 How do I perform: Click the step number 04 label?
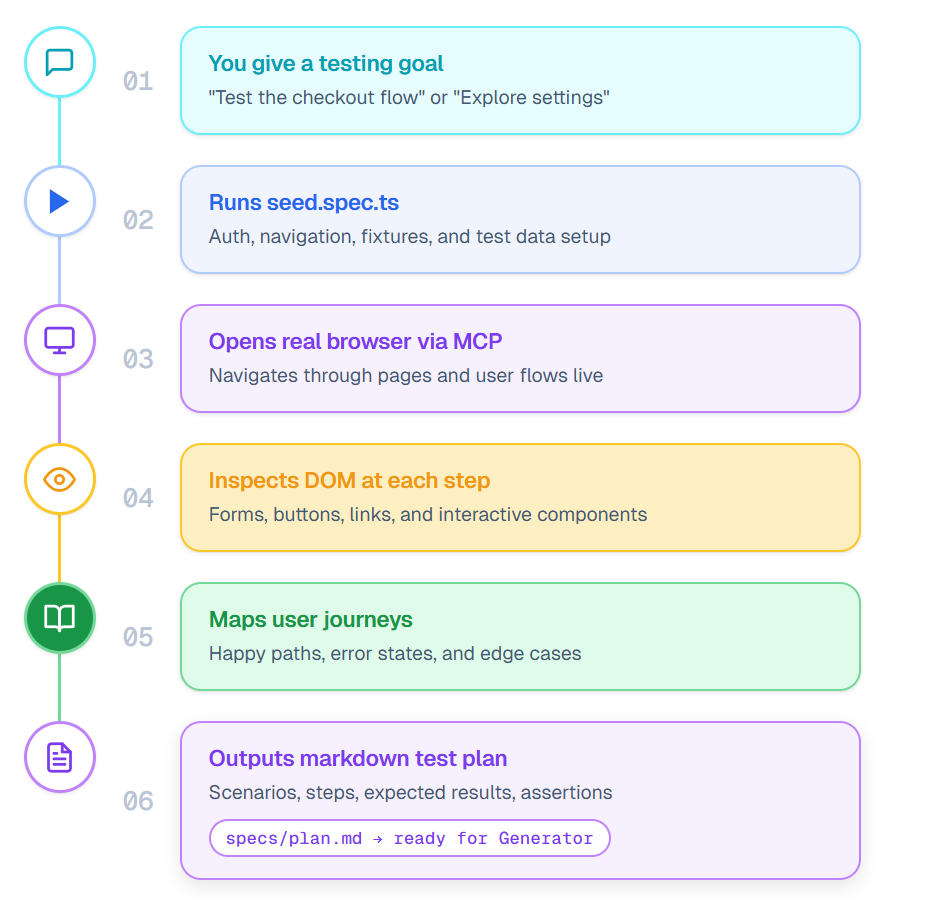tap(138, 498)
